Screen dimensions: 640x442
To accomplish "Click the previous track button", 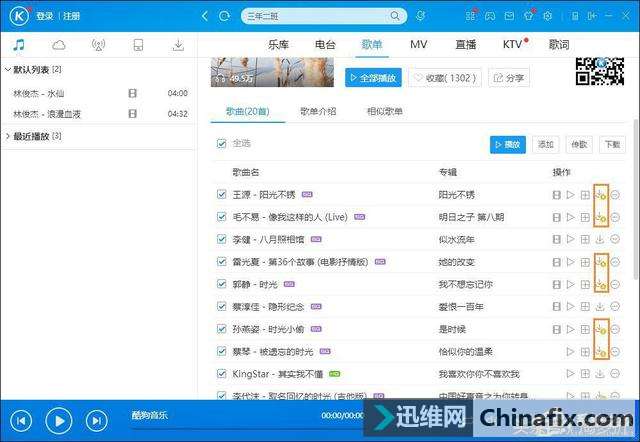I will tap(21, 421).
